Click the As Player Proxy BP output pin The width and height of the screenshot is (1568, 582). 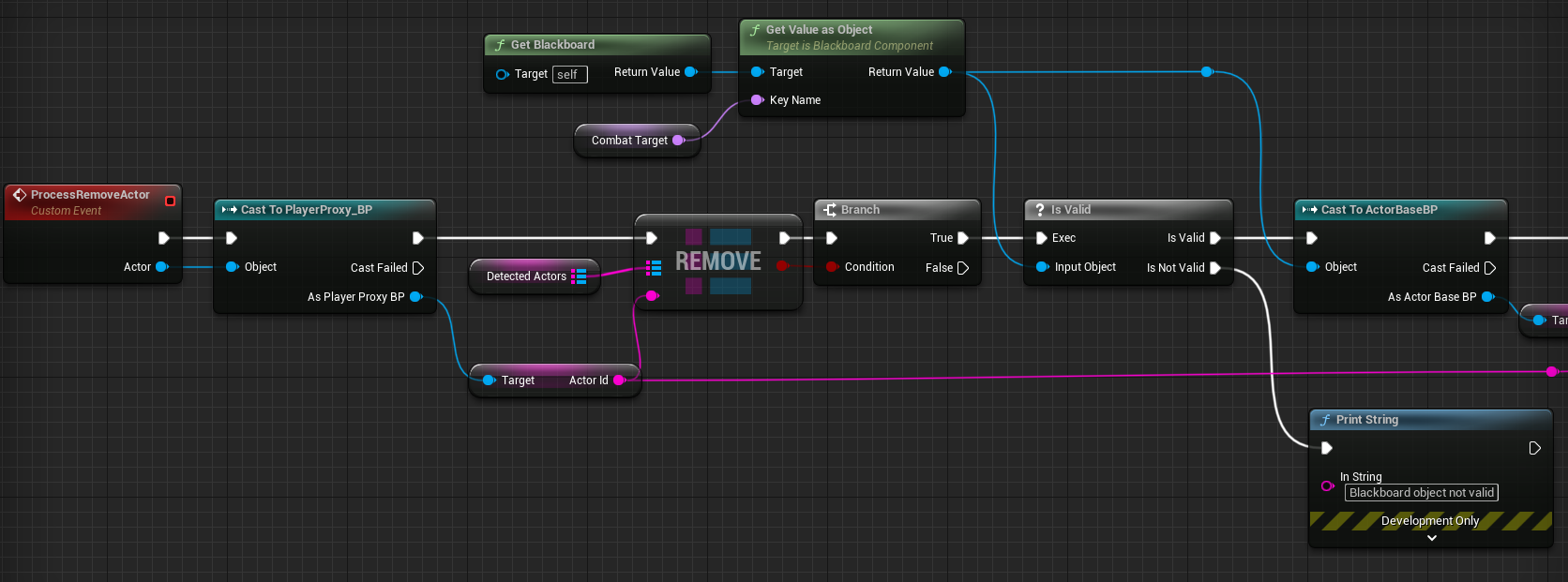coord(415,297)
